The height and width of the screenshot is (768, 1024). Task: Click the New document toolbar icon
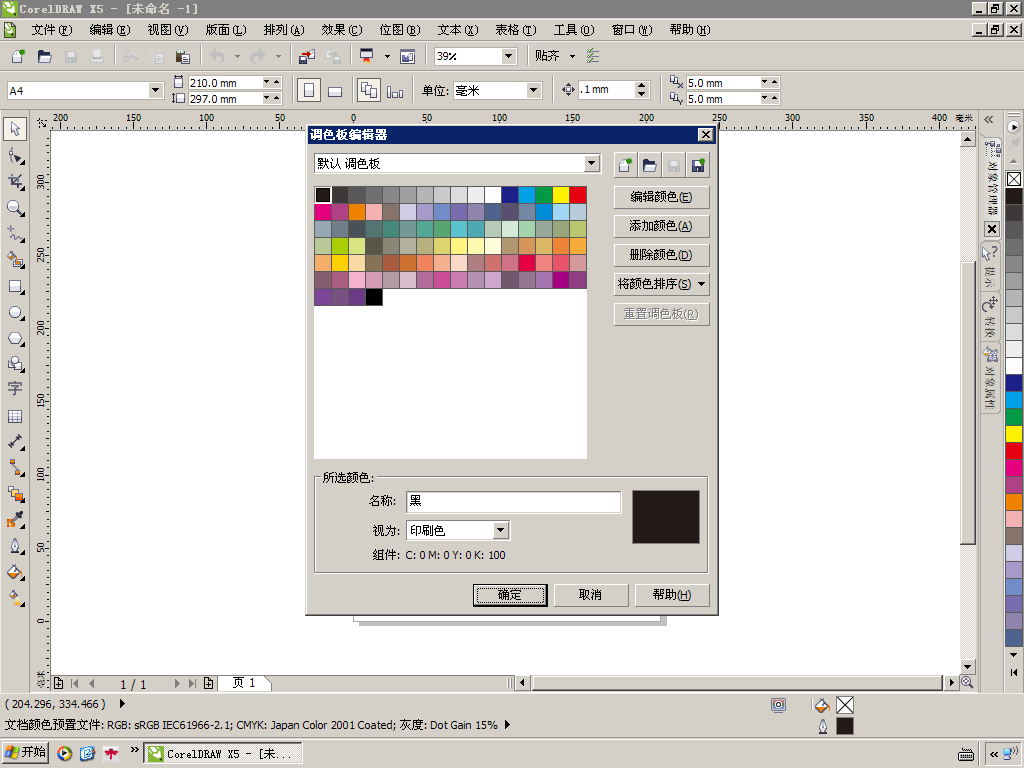click(18, 56)
